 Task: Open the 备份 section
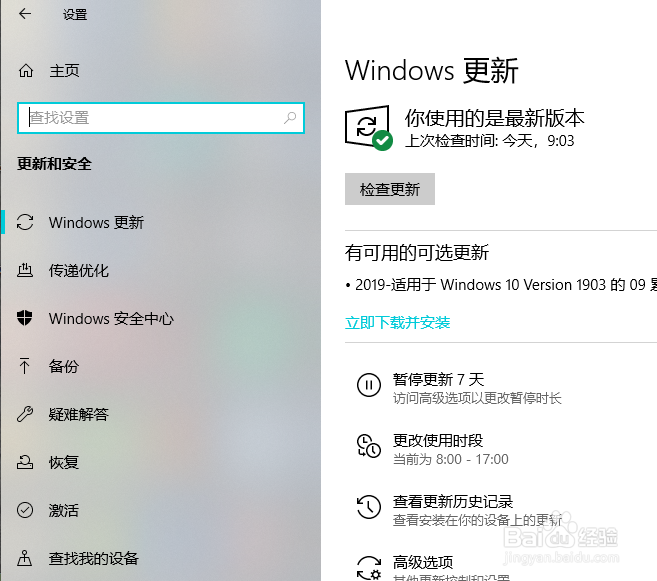64,366
